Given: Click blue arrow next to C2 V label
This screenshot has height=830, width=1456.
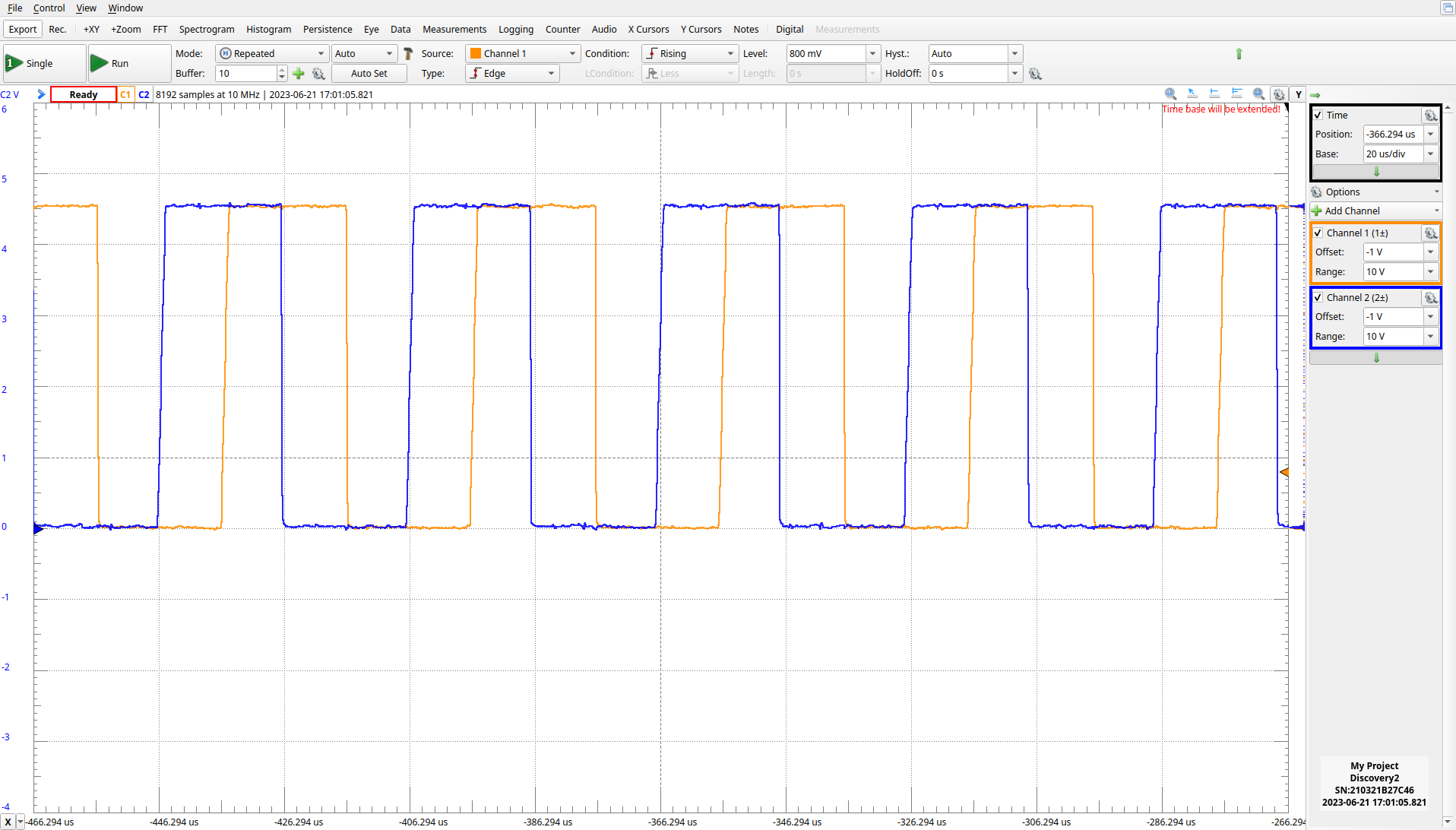Looking at the screenshot, I should point(41,95).
